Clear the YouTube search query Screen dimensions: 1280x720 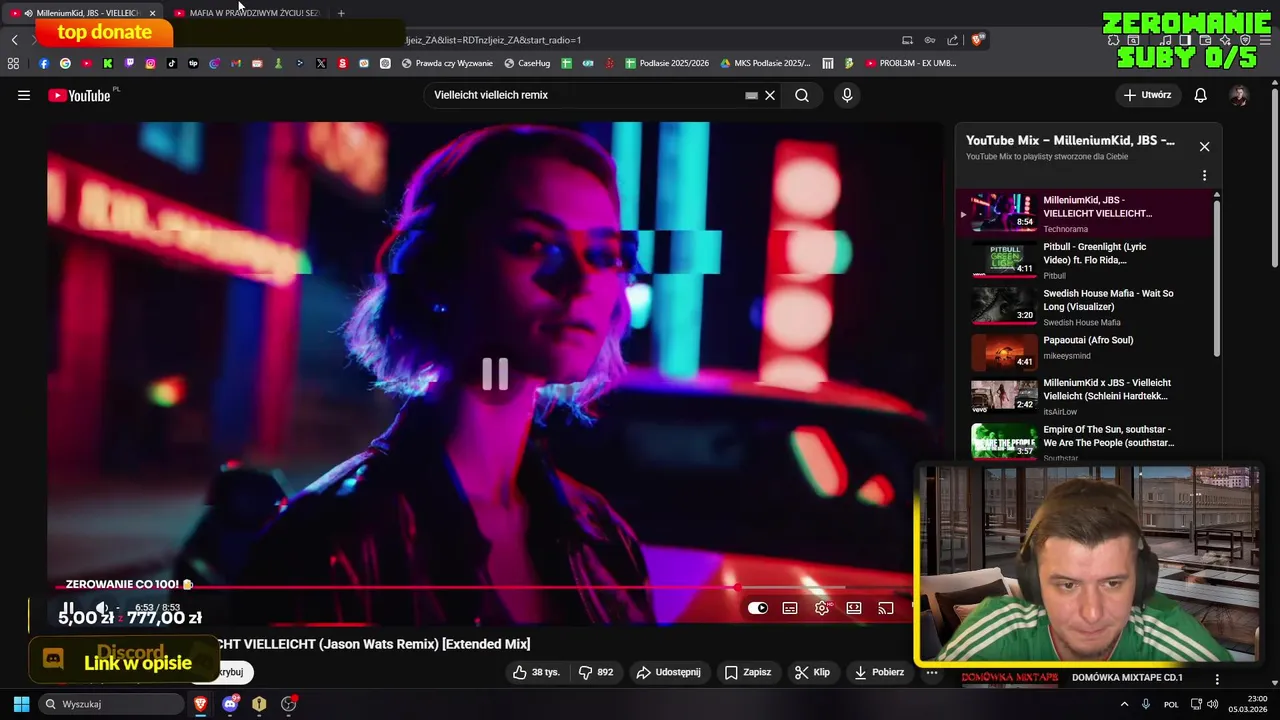click(770, 95)
